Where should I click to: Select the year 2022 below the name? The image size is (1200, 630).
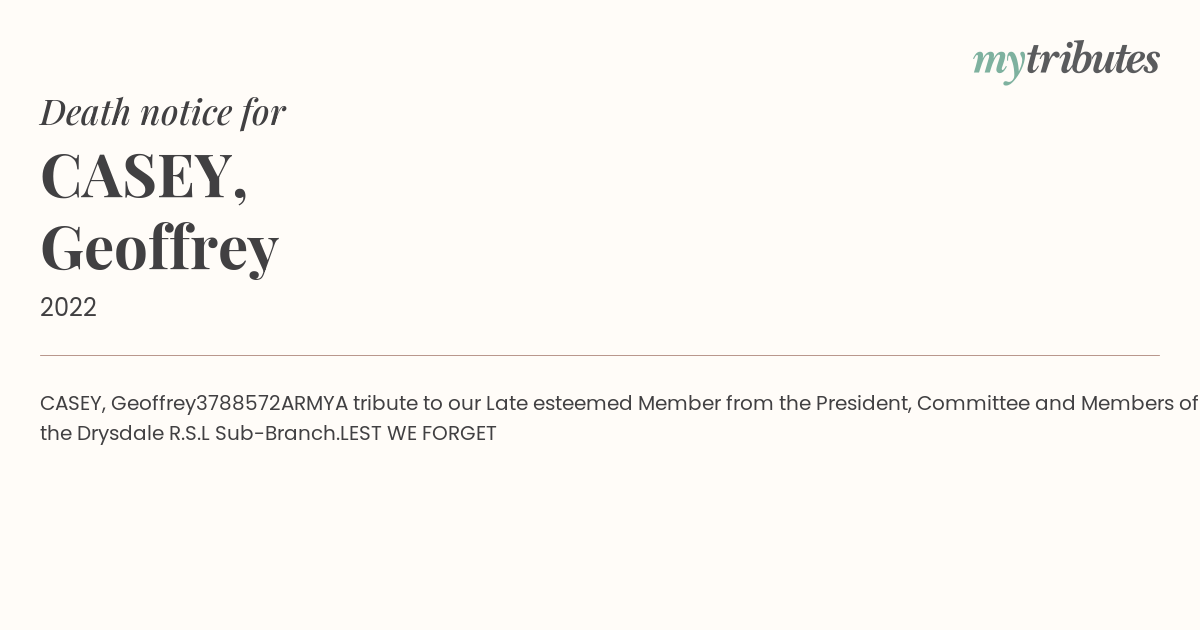tap(68, 307)
